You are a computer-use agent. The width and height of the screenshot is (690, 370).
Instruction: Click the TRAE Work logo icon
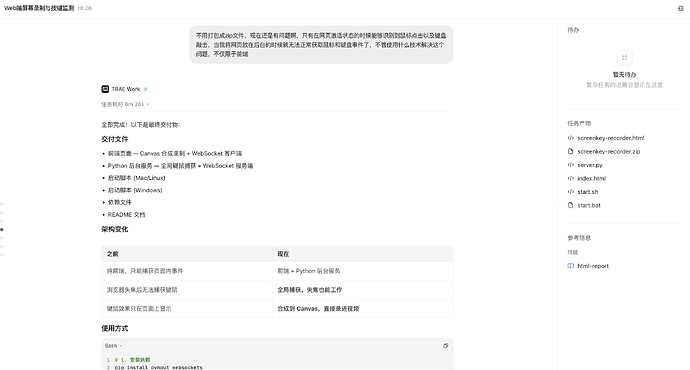[105, 89]
